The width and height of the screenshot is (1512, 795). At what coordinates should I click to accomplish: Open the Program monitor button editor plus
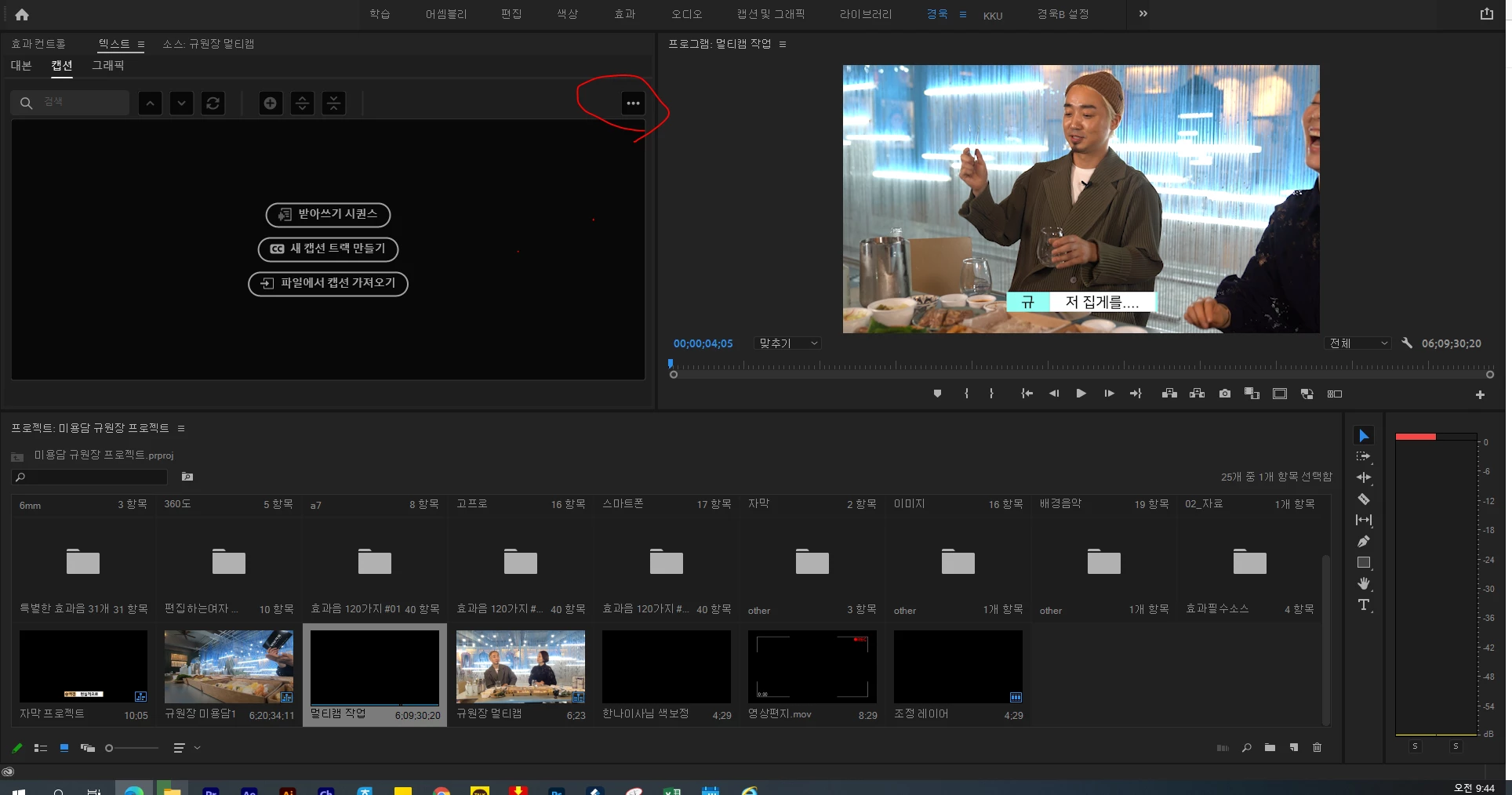click(1480, 395)
